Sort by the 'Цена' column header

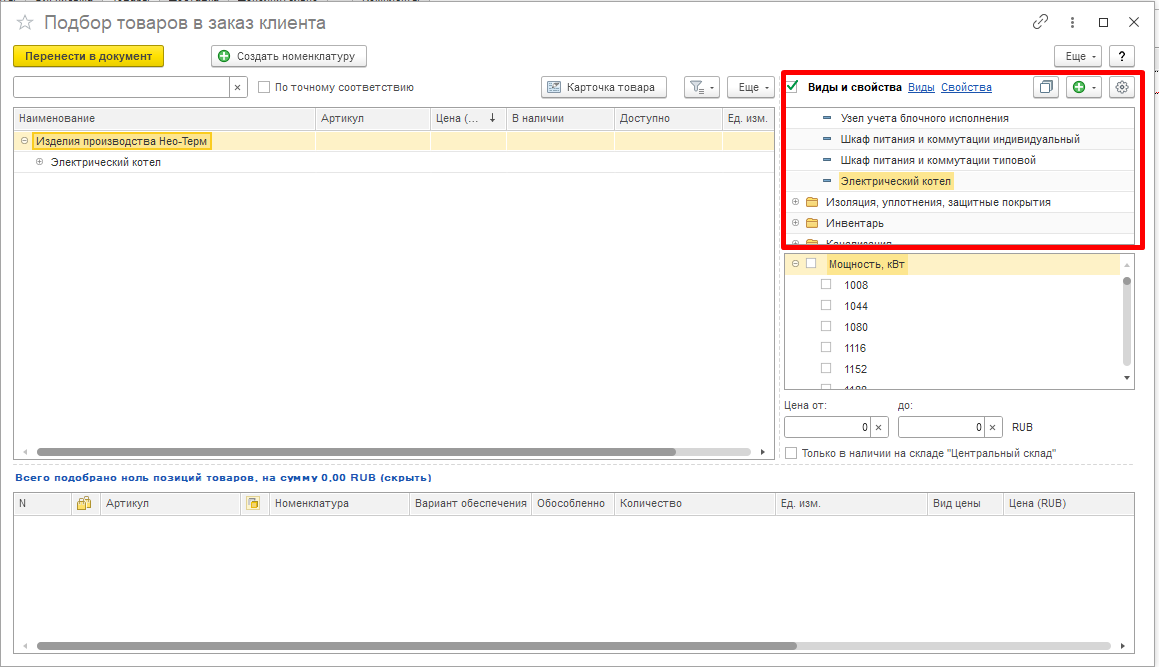[468, 118]
